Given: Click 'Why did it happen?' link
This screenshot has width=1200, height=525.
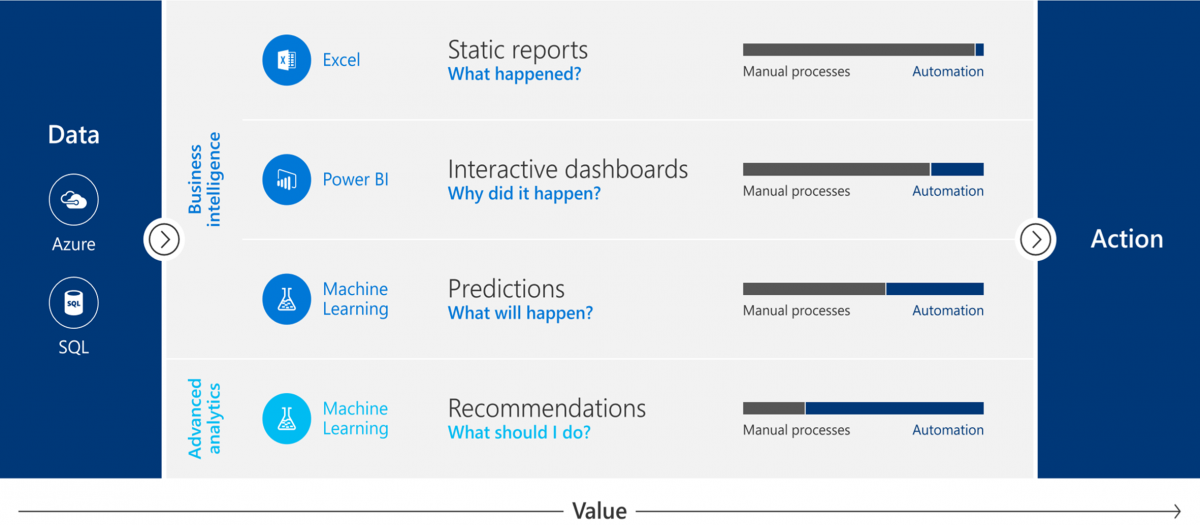Looking at the screenshot, I should [x=524, y=194].
